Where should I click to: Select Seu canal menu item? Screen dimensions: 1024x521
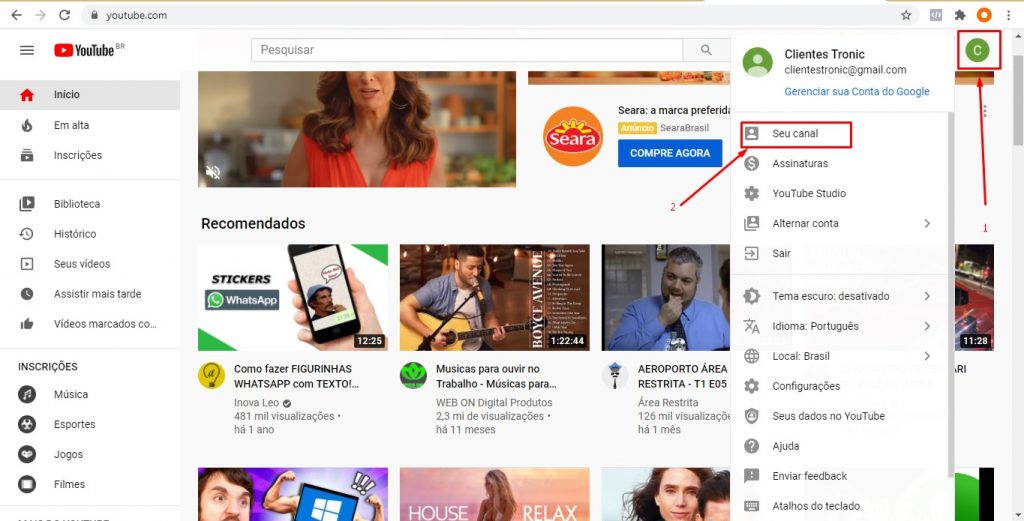click(795, 134)
